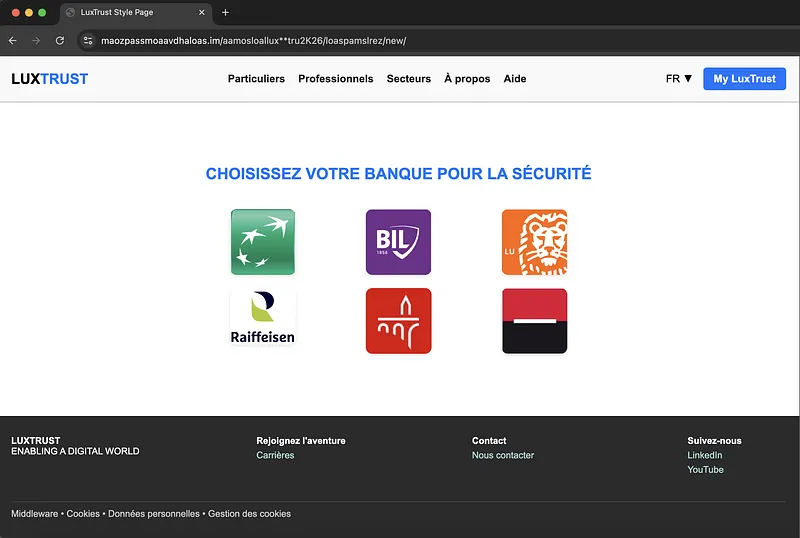Go back with the browser back arrow
Viewport: 800px width, 538px height.
[13, 41]
